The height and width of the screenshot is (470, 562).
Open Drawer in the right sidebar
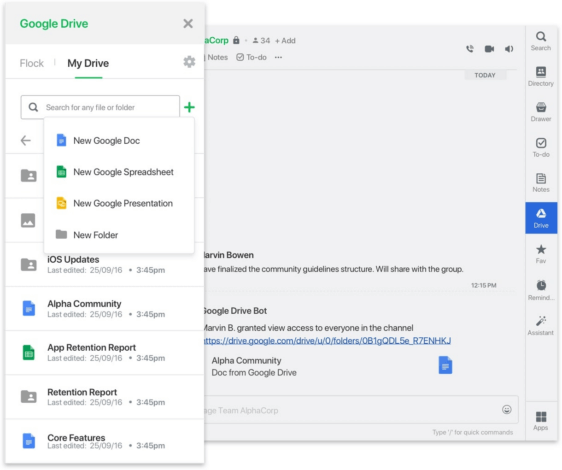(x=541, y=112)
